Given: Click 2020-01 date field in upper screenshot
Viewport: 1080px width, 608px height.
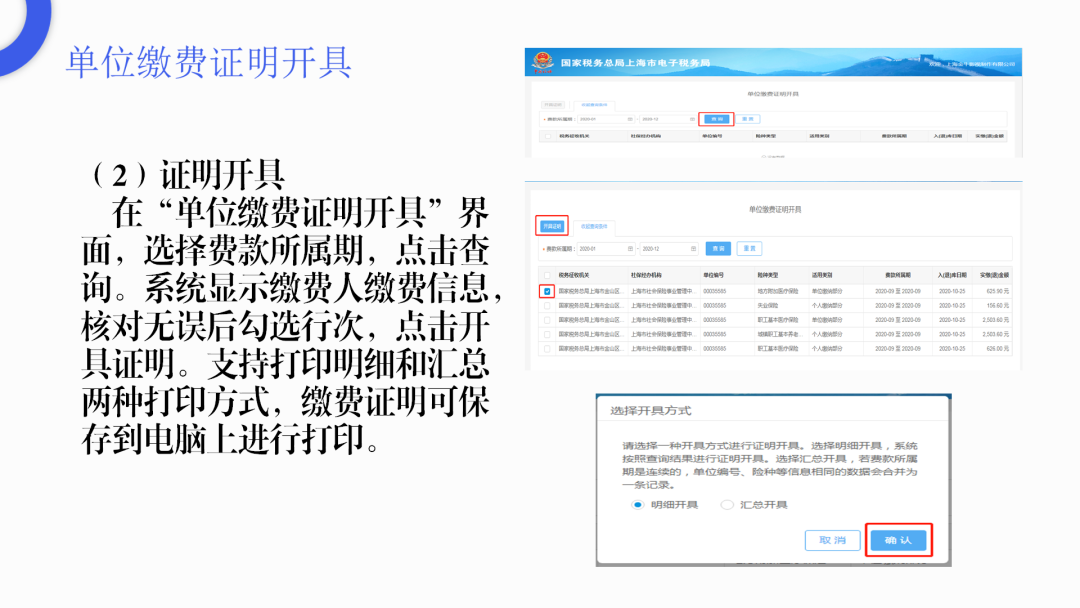Looking at the screenshot, I should point(605,119).
